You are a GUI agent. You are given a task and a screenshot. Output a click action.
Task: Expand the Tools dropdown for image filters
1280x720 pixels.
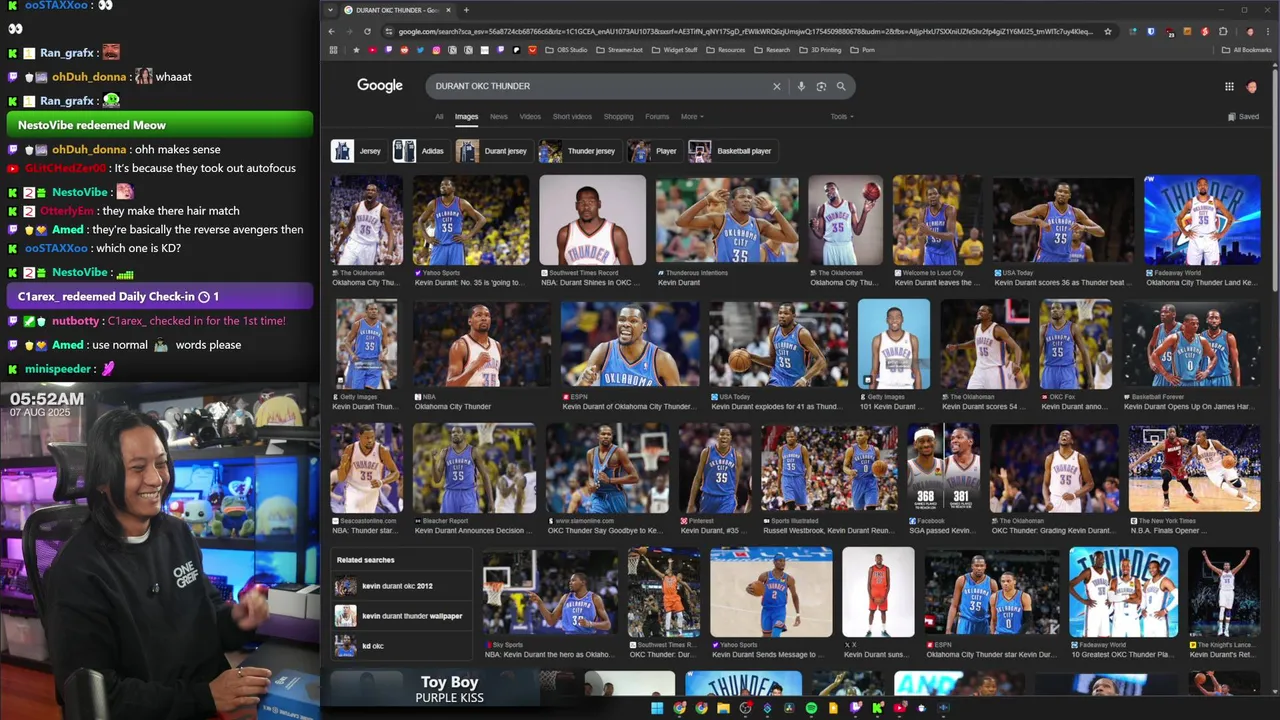tap(842, 117)
